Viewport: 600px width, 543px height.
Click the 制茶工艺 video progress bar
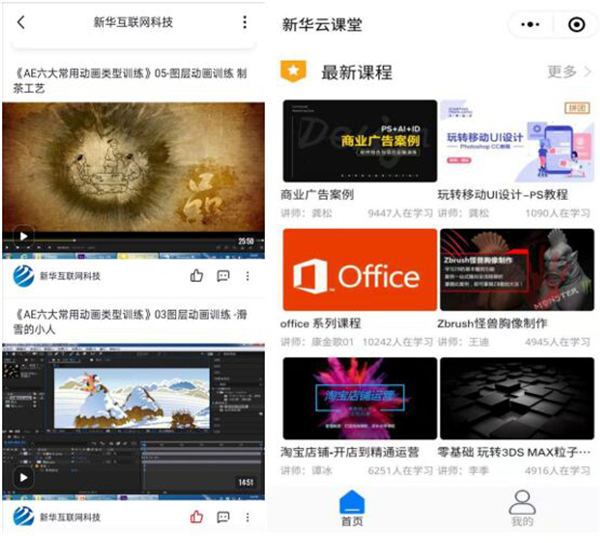[133, 240]
